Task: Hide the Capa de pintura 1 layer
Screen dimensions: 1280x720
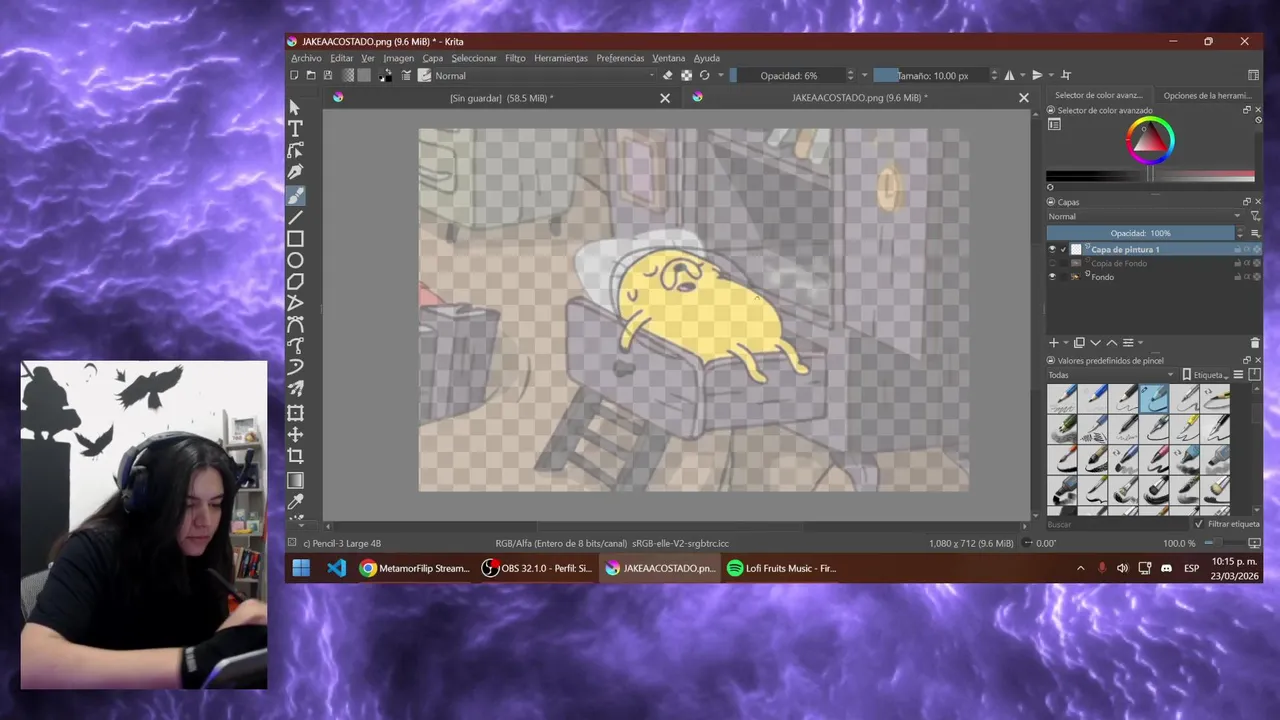Action: [1052, 249]
